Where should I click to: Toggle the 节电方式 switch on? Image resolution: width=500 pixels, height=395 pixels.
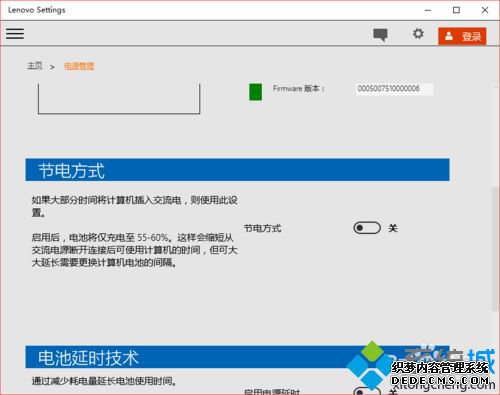tap(367, 228)
